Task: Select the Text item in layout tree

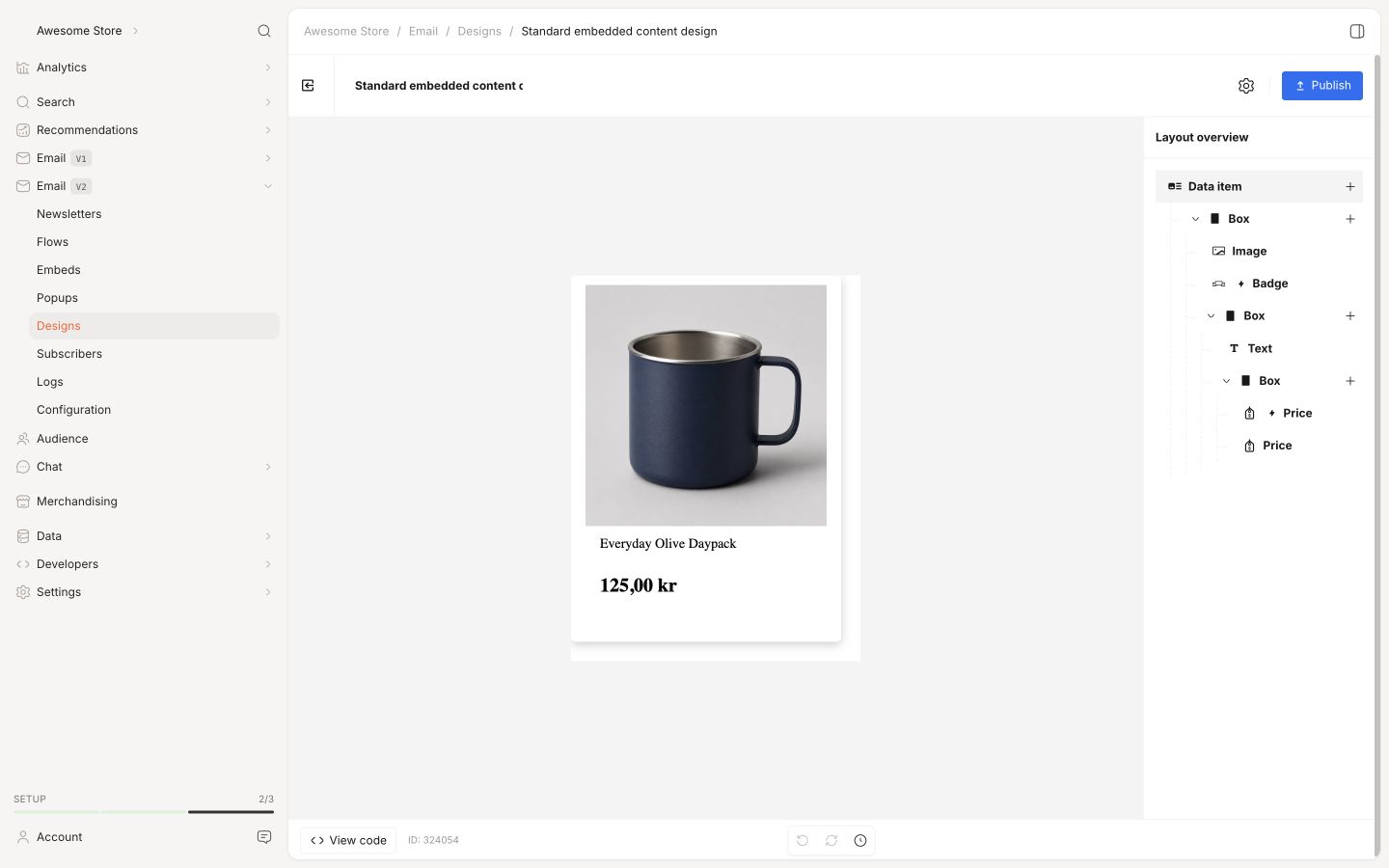Action: 1260,348
